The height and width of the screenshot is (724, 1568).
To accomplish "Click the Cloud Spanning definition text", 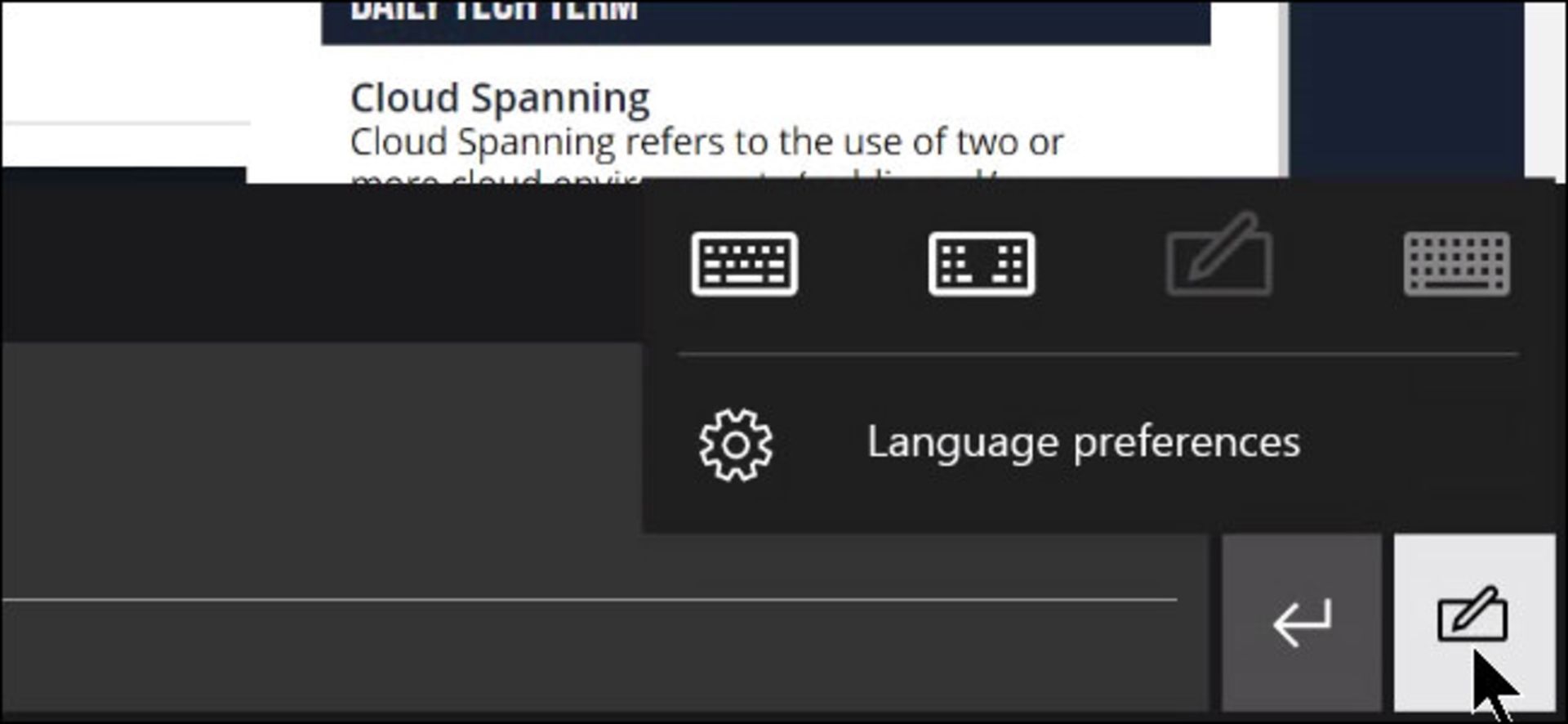I will point(706,143).
